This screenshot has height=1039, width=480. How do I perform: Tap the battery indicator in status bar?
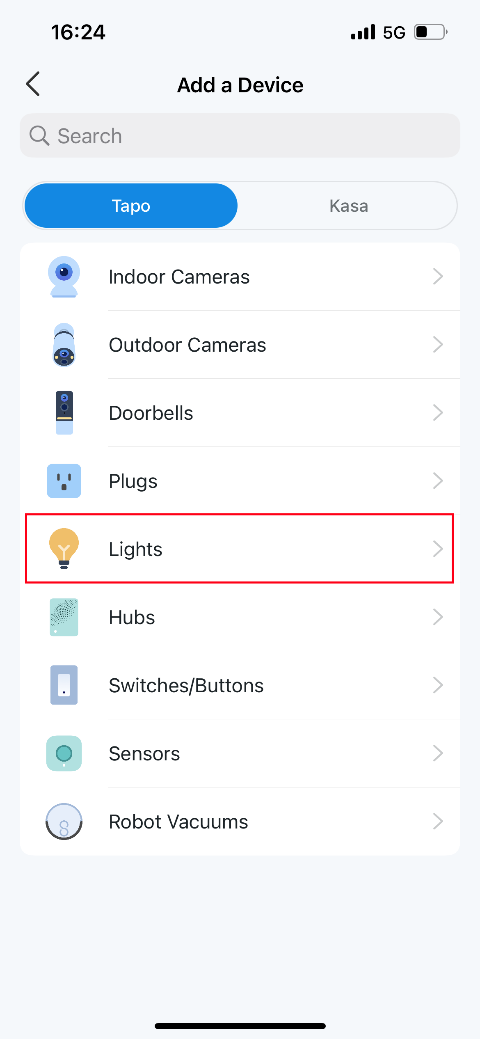[x=431, y=32]
